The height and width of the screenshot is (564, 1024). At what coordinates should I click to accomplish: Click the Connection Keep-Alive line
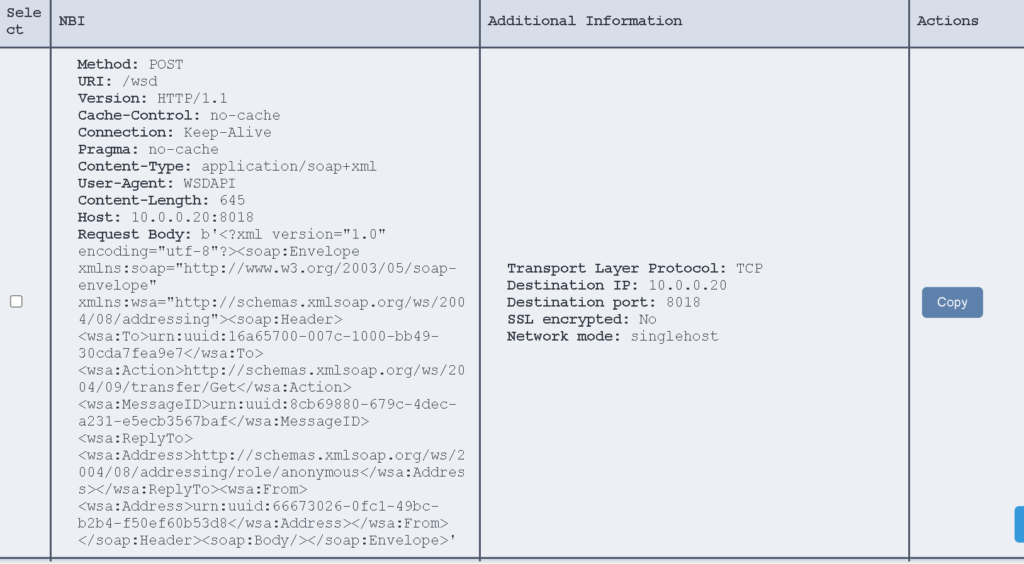click(x=174, y=132)
